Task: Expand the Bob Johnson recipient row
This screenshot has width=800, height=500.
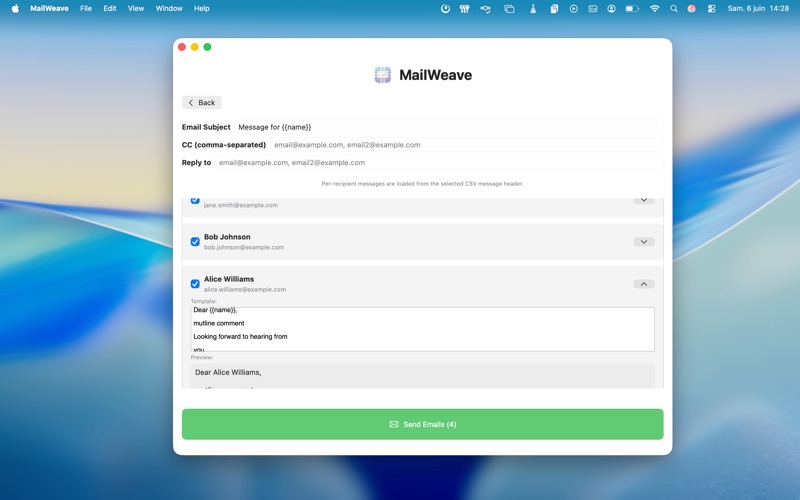Action: tap(644, 242)
